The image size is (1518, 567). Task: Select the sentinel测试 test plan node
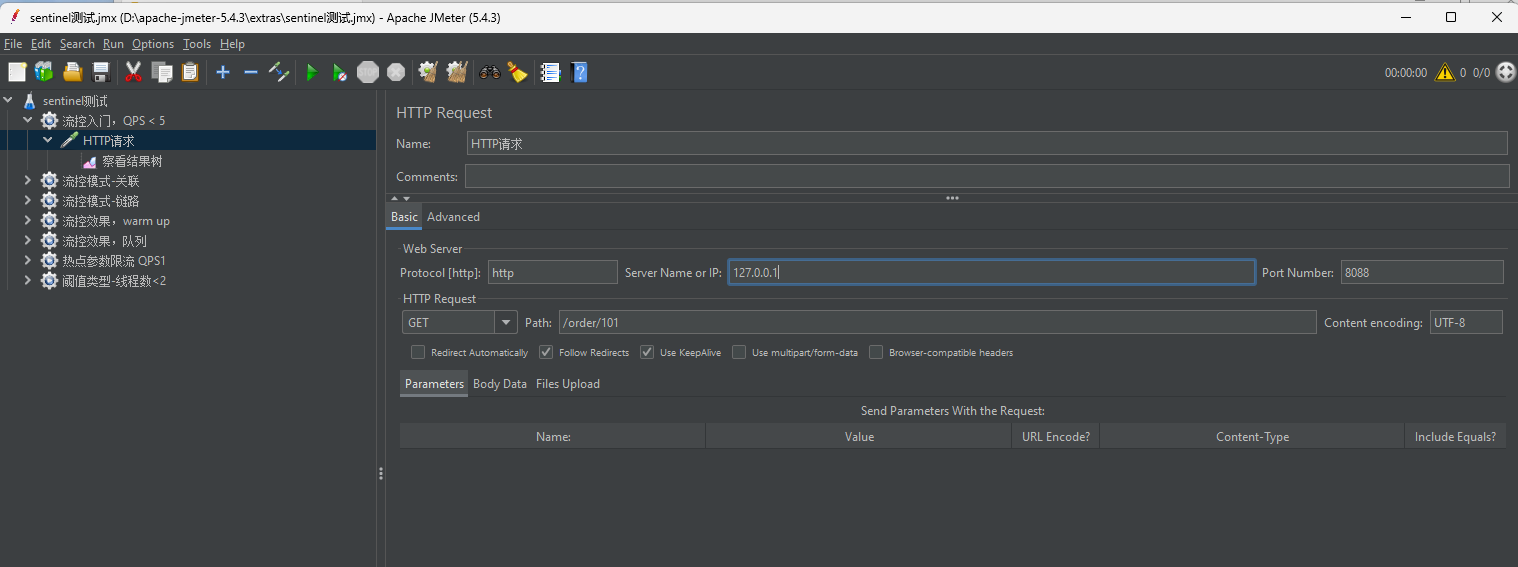[x=75, y=101]
